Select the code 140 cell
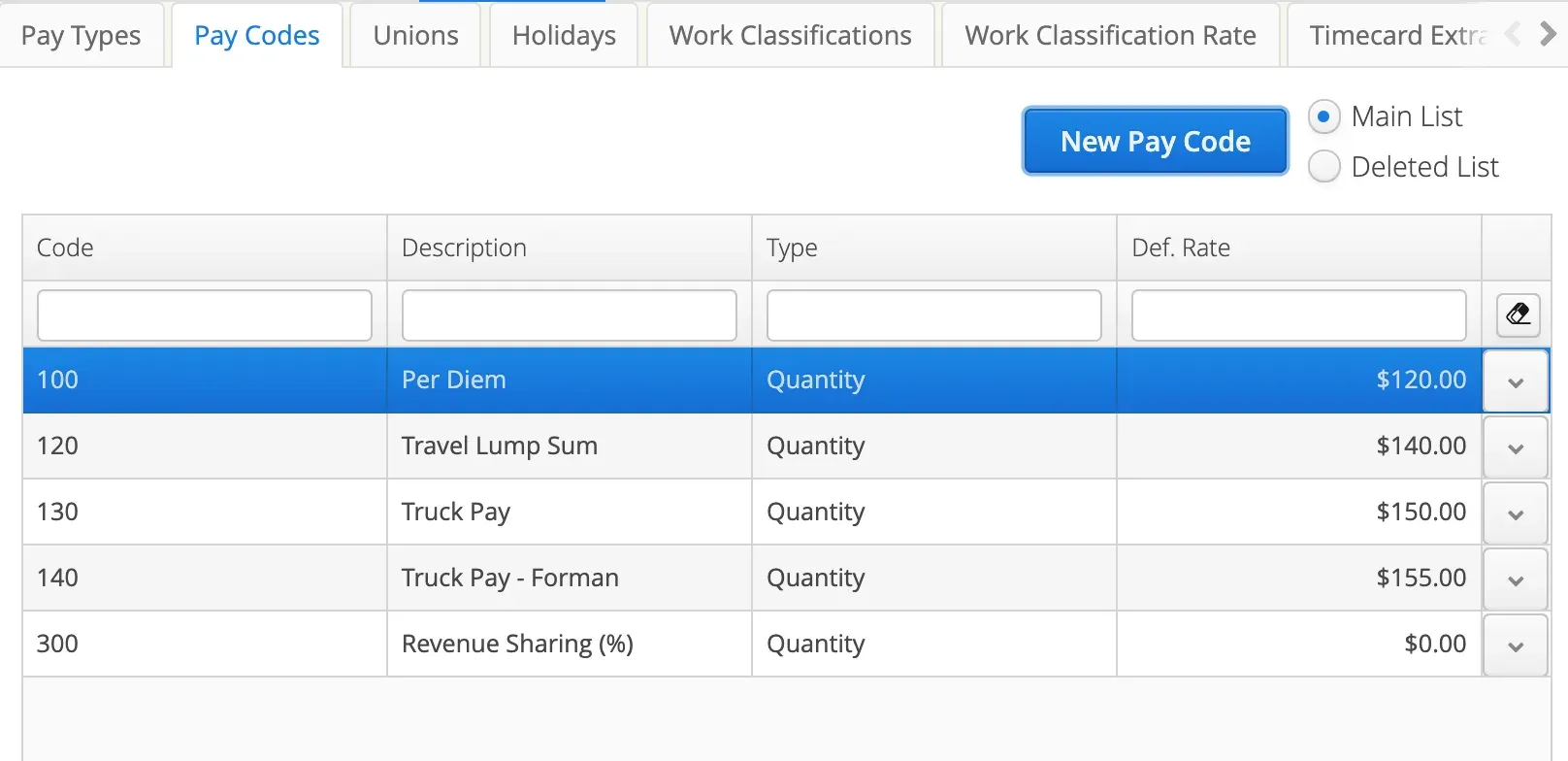This screenshot has width=1568, height=761. [205, 579]
